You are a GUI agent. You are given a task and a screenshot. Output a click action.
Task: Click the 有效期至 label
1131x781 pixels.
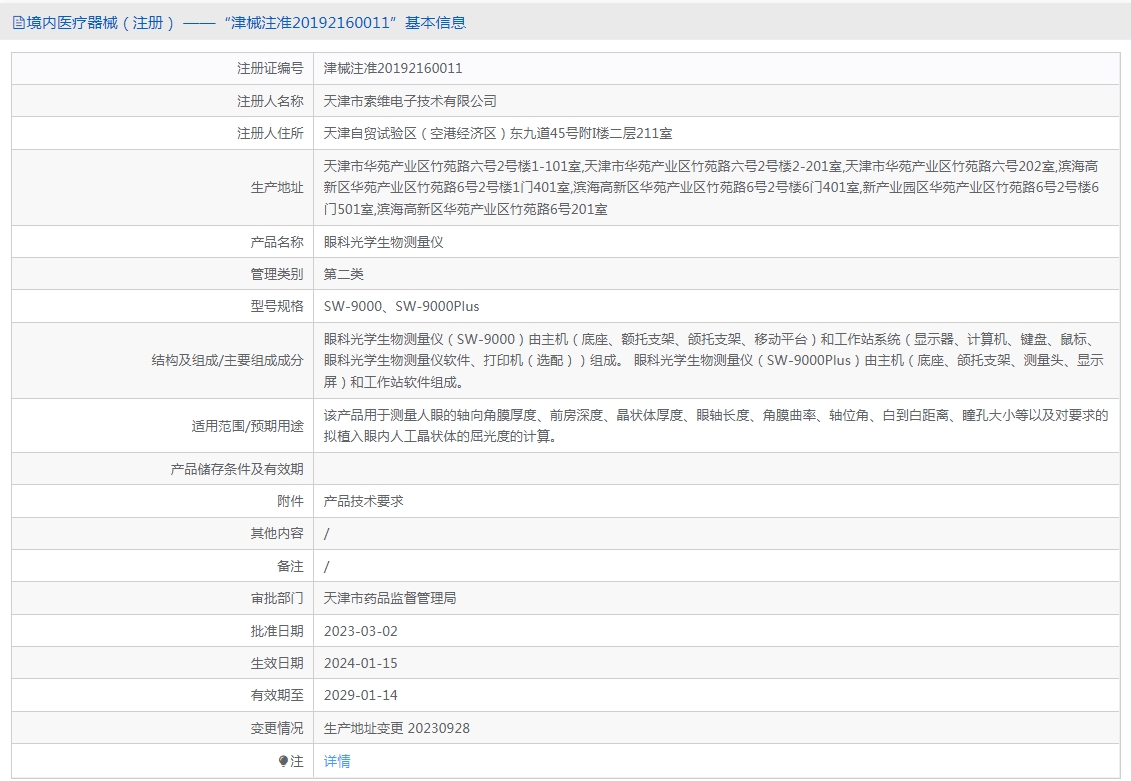[x=277, y=695]
